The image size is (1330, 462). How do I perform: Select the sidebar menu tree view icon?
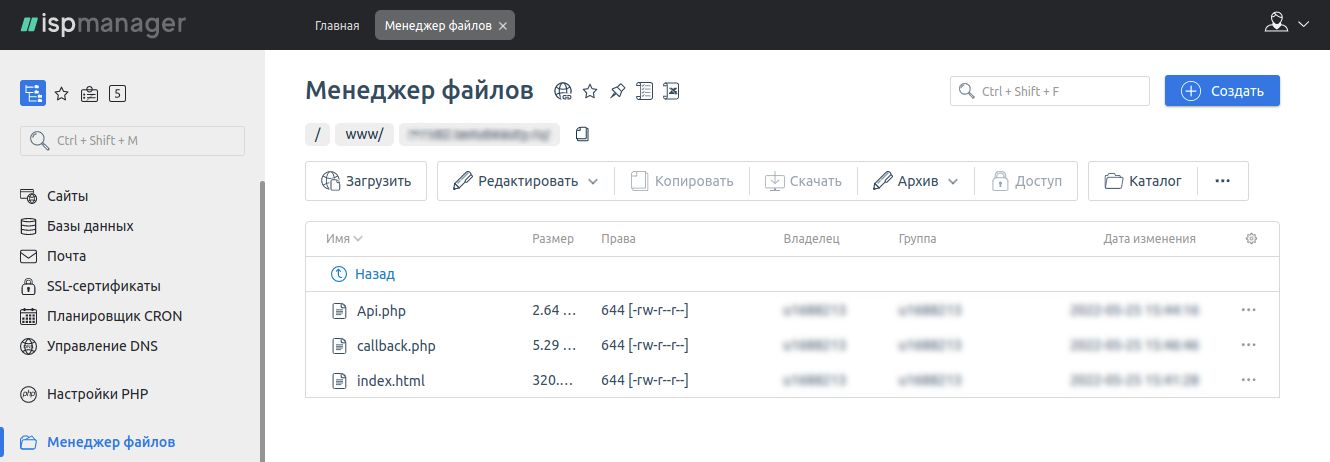pos(33,94)
